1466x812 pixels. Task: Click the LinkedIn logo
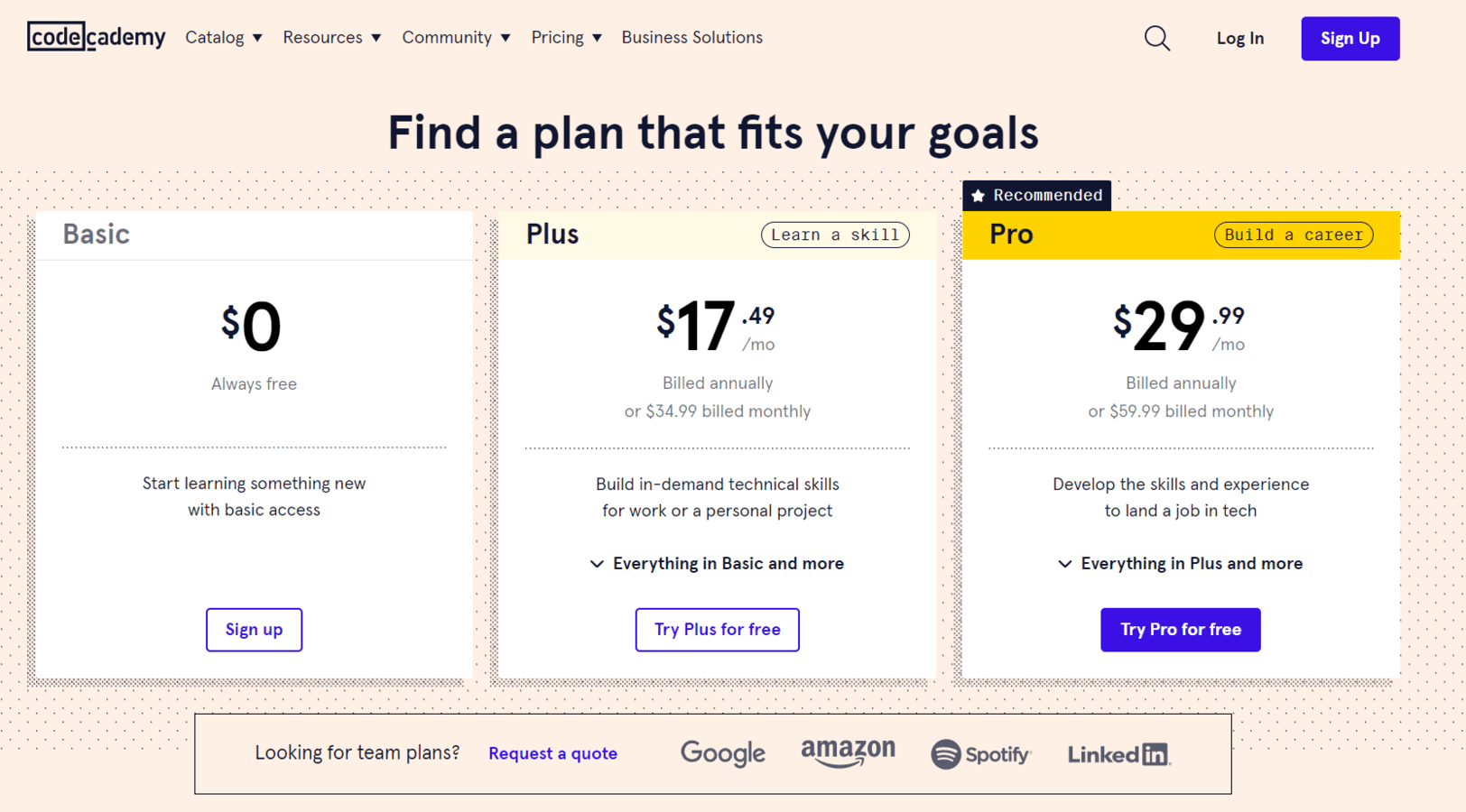click(1118, 753)
